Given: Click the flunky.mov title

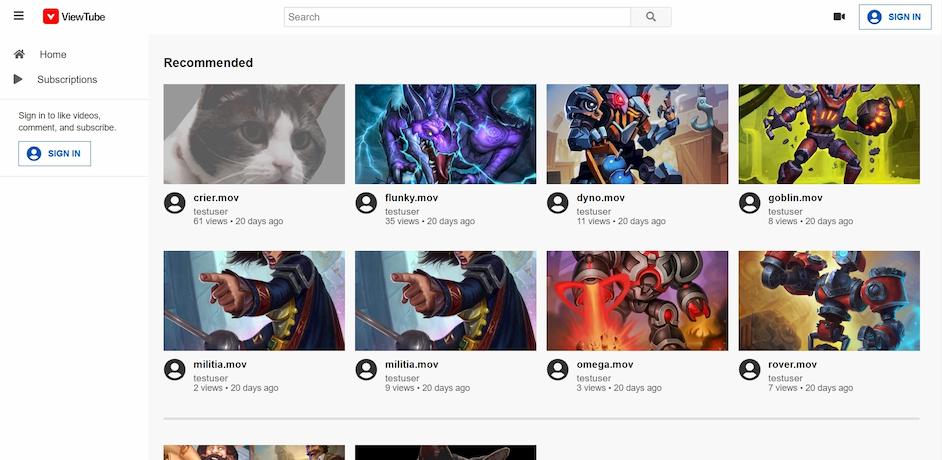Looking at the screenshot, I should pos(412,198).
